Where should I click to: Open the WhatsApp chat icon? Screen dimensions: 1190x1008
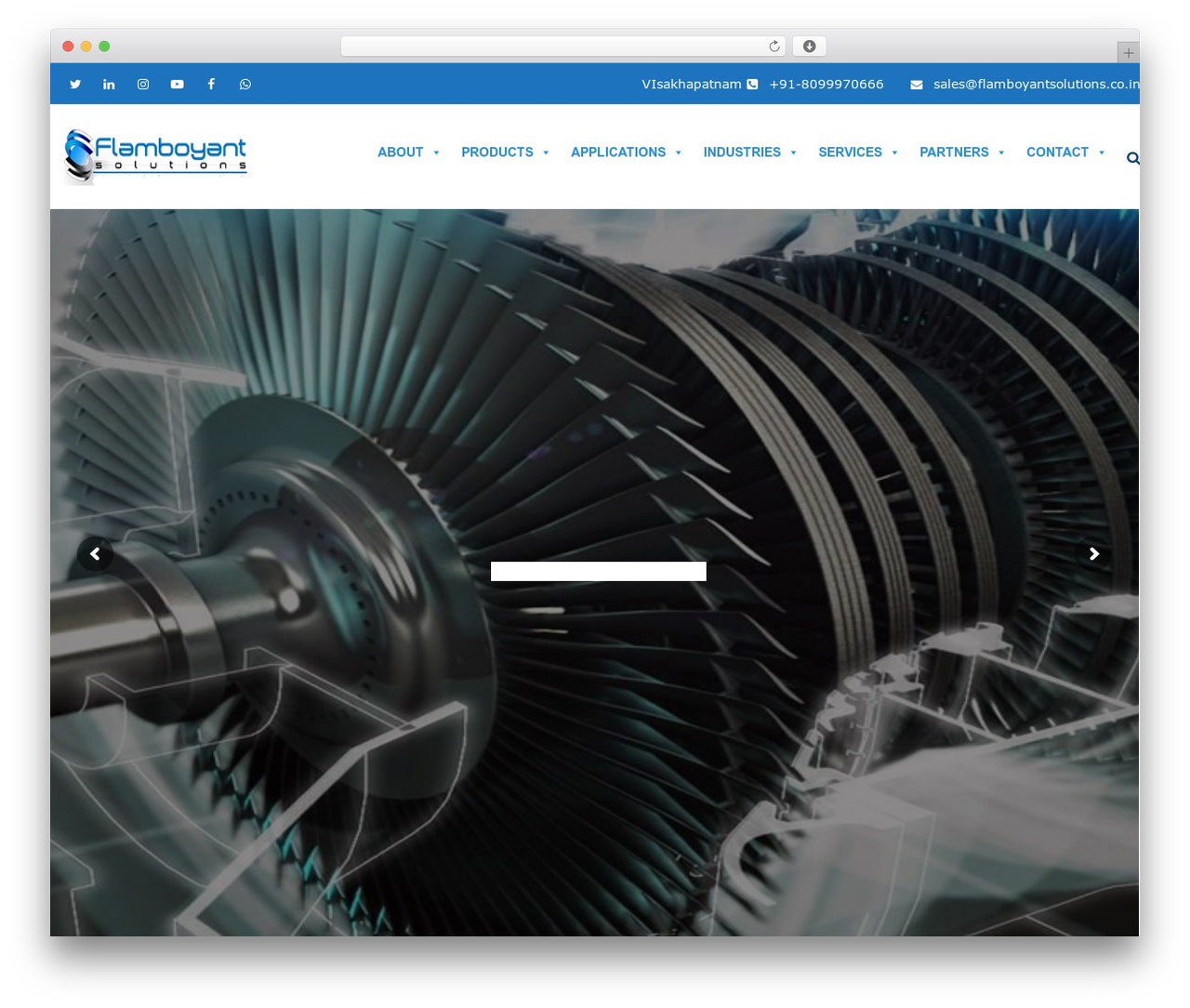tap(245, 84)
